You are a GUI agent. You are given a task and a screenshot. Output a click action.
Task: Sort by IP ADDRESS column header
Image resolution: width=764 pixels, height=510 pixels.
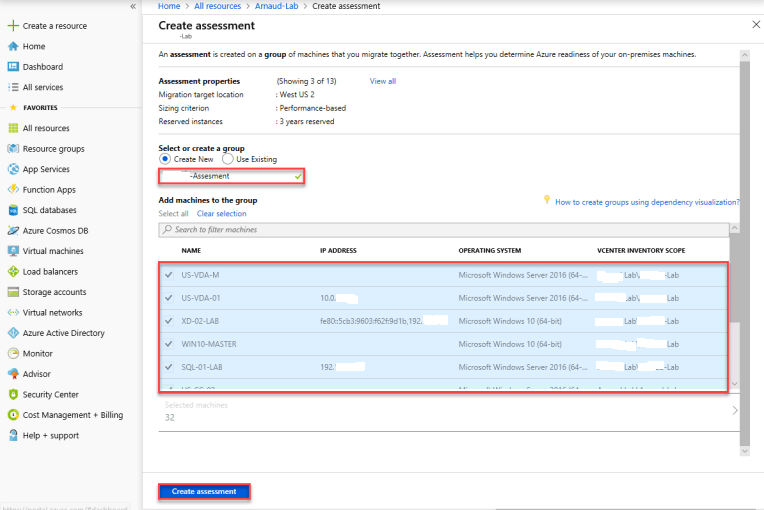pos(338,250)
